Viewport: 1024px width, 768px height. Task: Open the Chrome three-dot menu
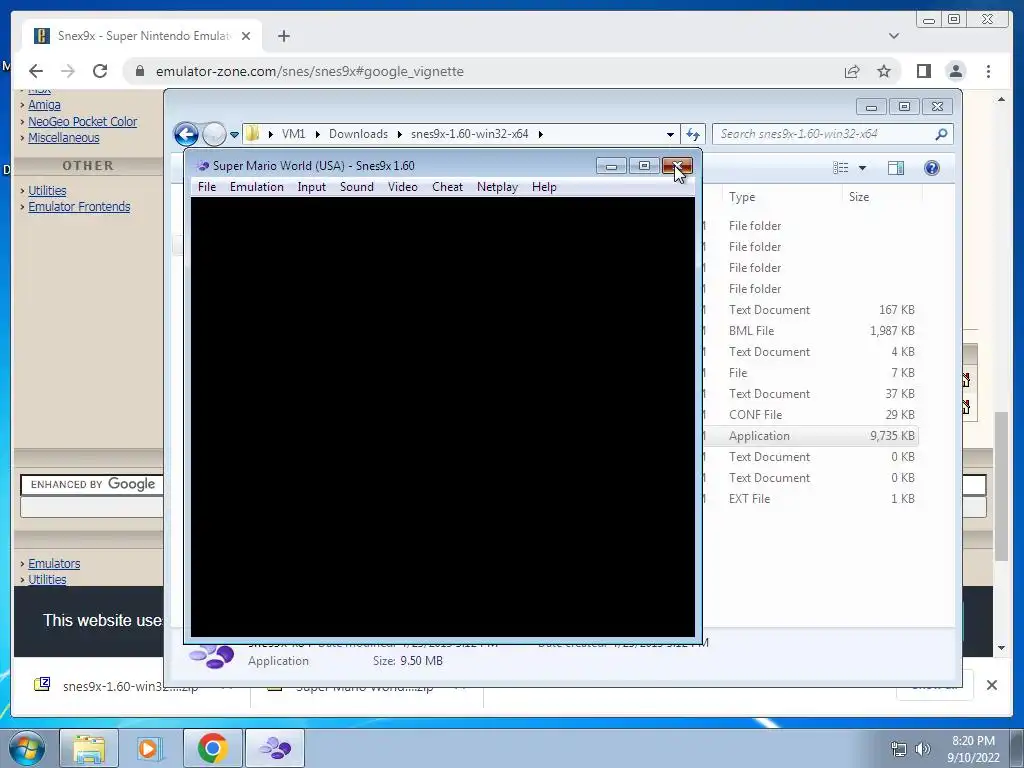(989, 71)
